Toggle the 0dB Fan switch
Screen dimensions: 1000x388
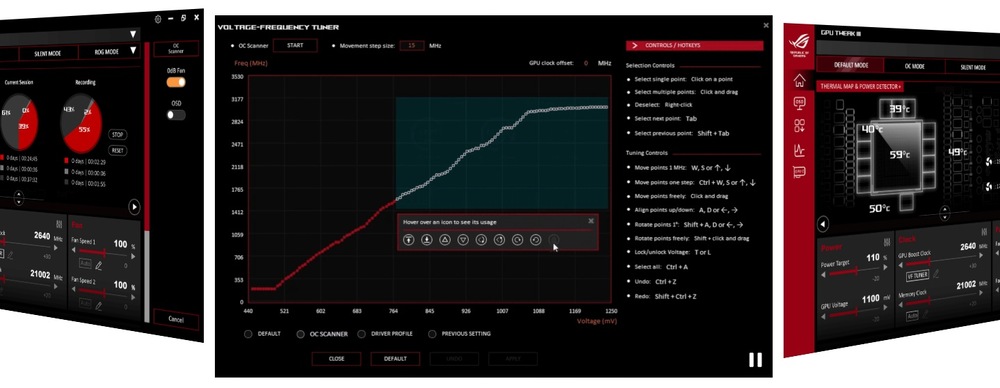176,82
